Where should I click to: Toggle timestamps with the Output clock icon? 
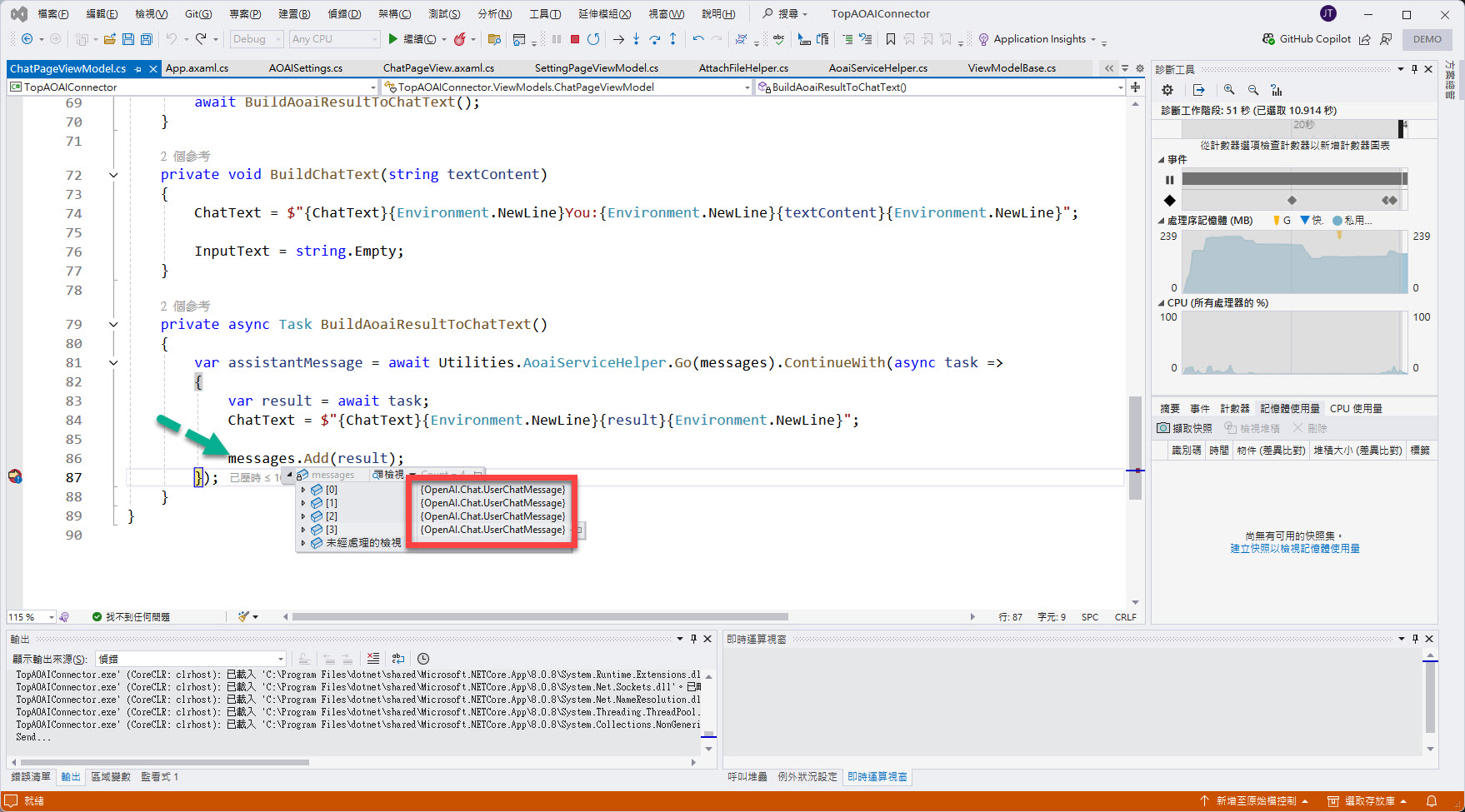423,659
